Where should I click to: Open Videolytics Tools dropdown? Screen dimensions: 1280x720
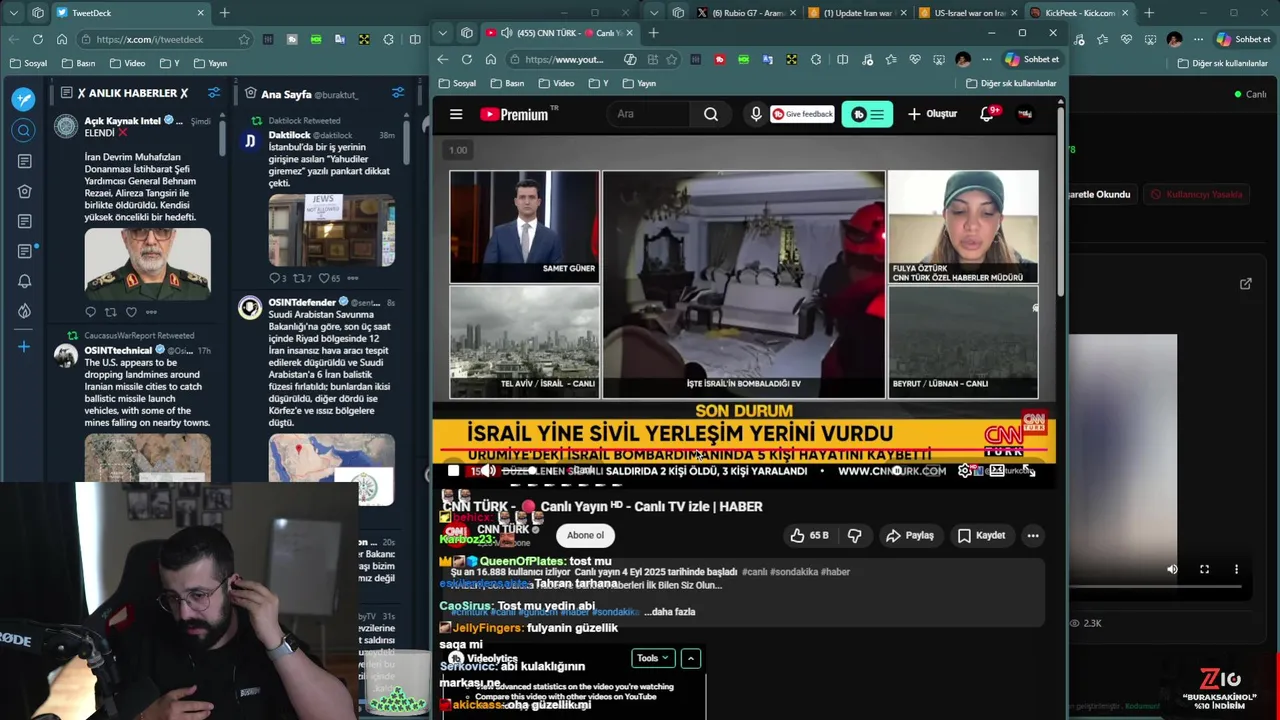653,658
